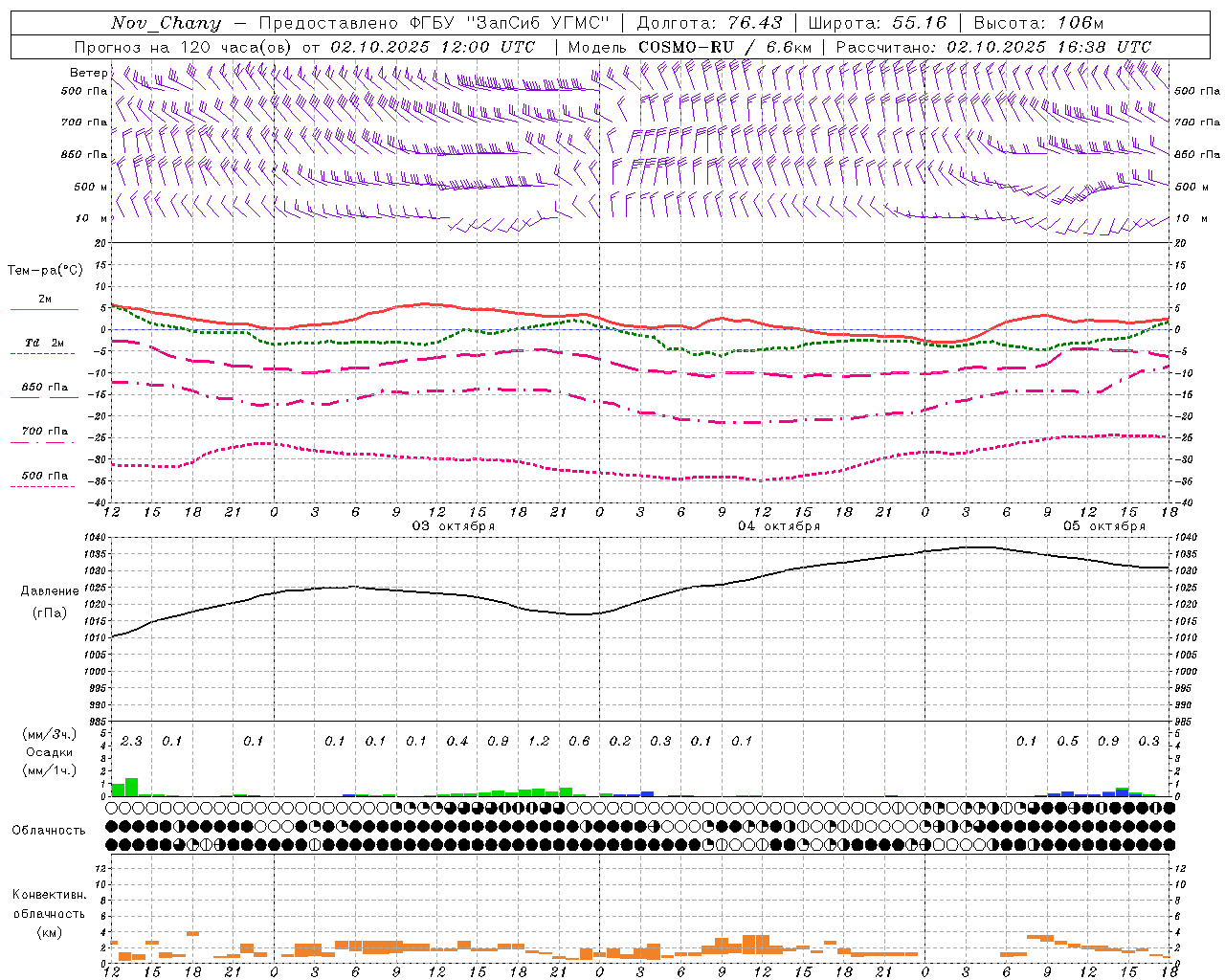Click the "Широта: 55.16" field
Screen dimensions: 1225x980
coord(878,23)
